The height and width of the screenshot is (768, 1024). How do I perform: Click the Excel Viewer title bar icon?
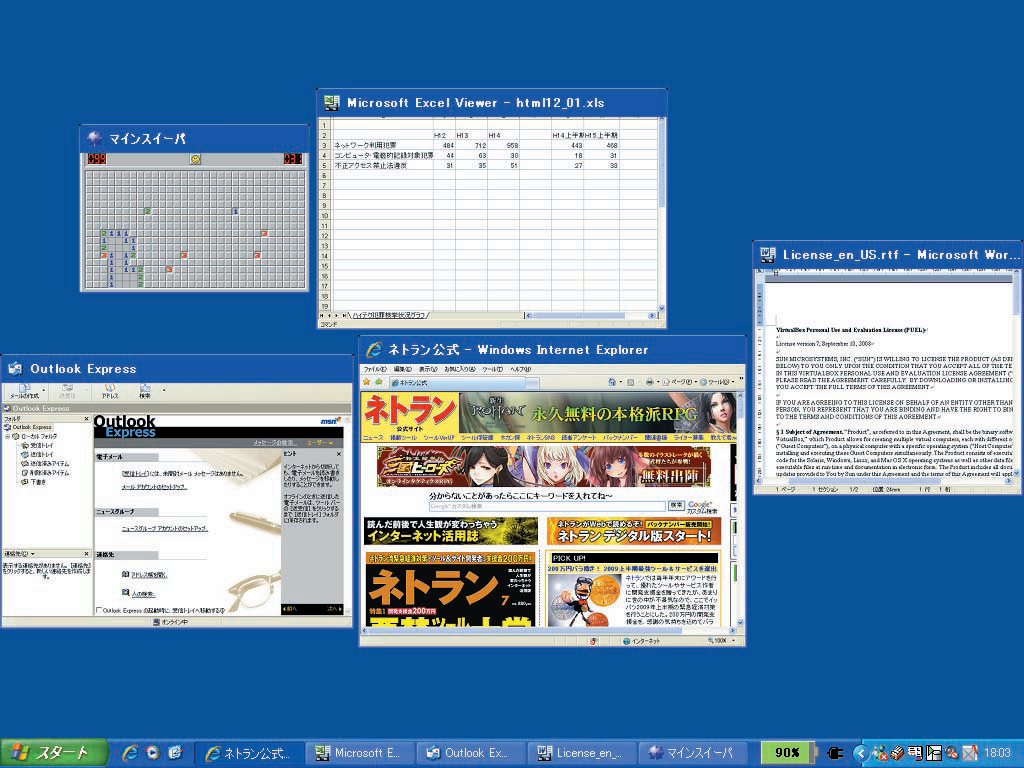[x=332, y=103]
